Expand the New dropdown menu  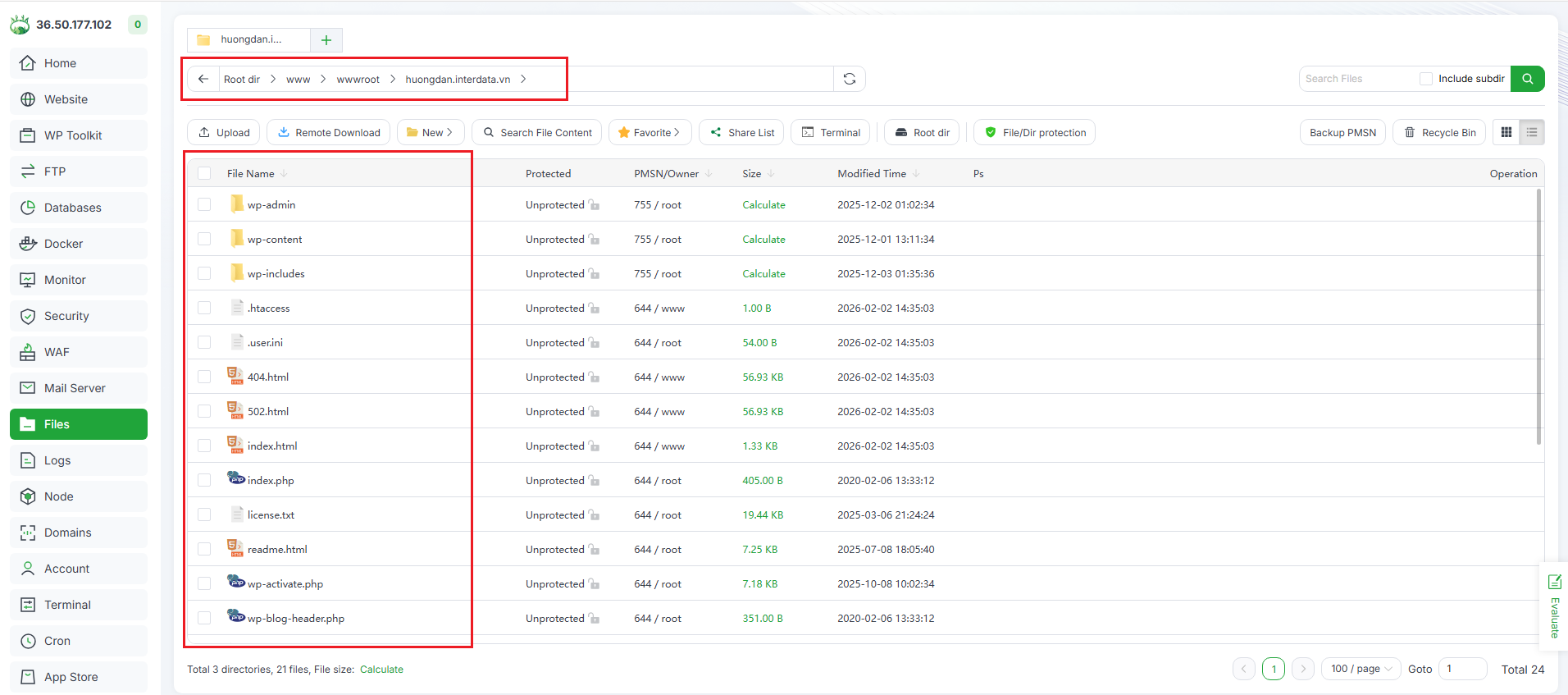pos(431,132)
